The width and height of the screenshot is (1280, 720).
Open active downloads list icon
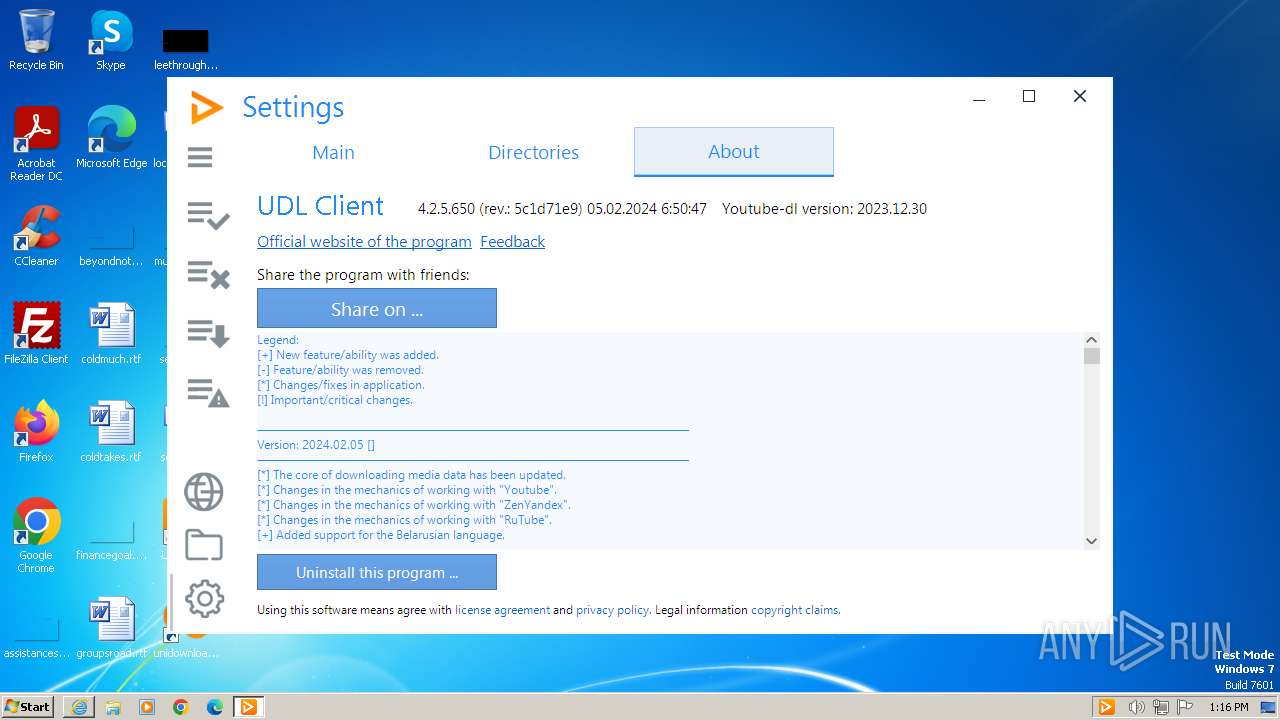(x=208, y=333)
